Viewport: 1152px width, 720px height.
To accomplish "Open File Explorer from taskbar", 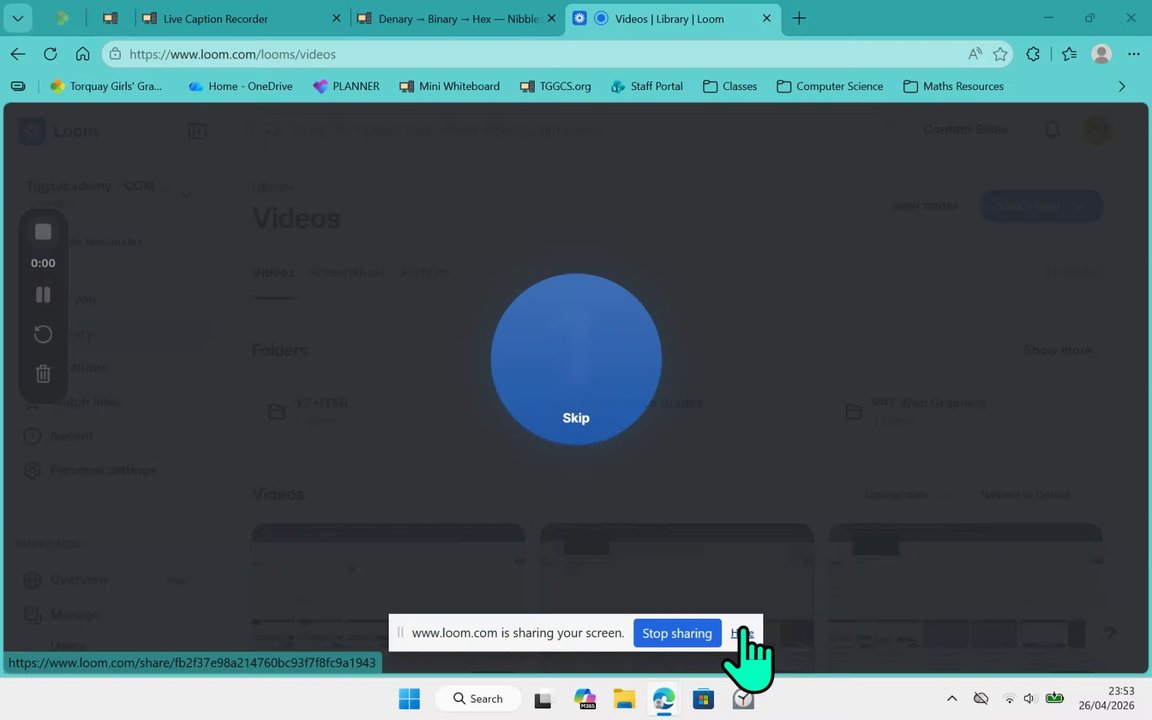I will click(x=624, y=699).
